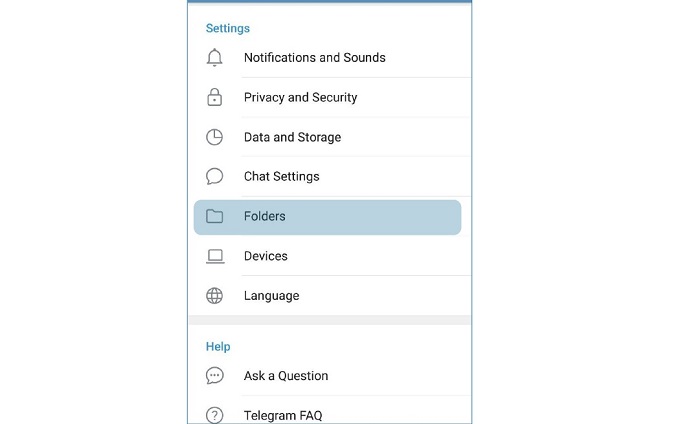This screenshot has height=424, width=680.
Task: Select the highlighted Folders item
Action: 327,217
